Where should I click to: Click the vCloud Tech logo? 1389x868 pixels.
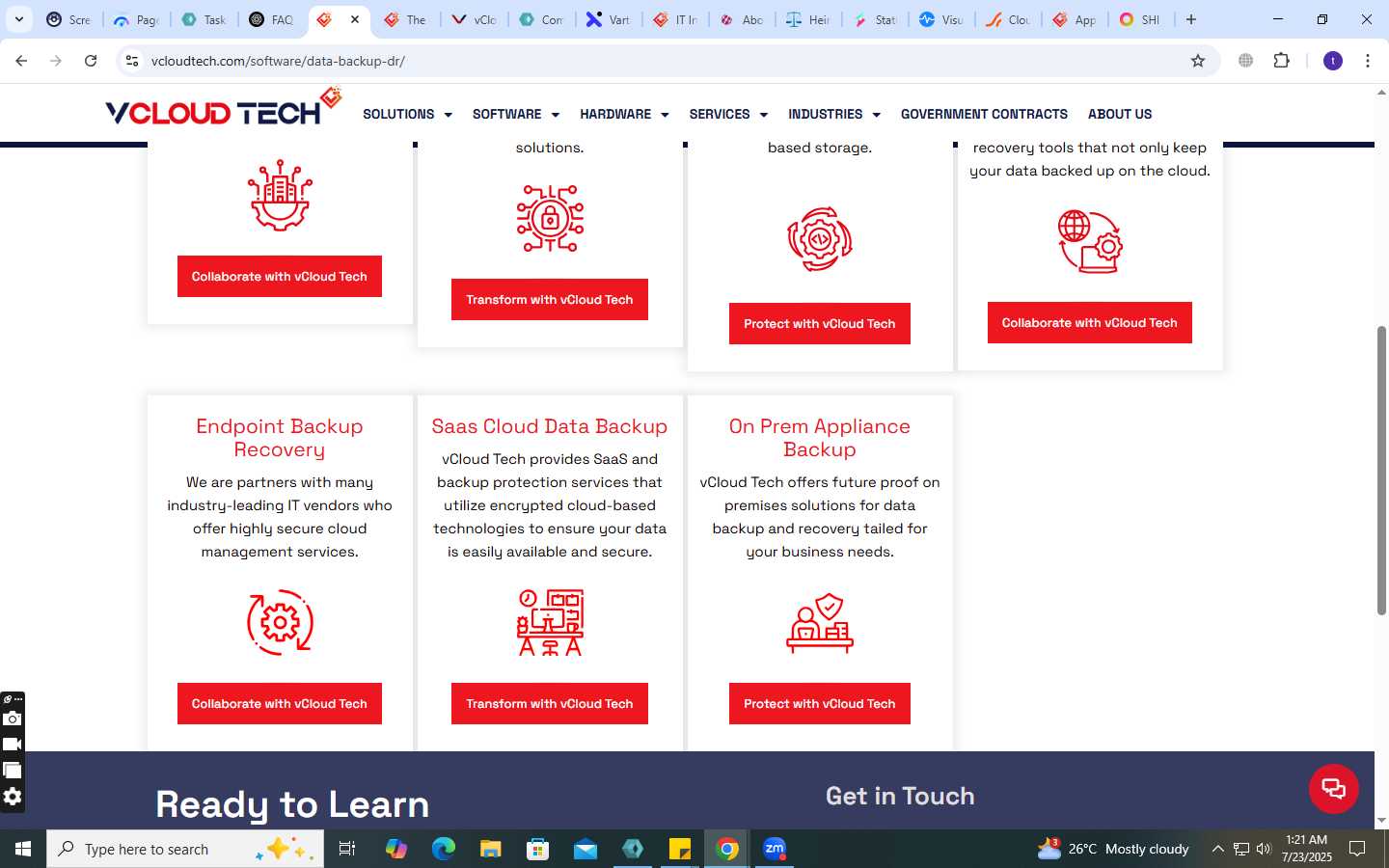[224, 108]
